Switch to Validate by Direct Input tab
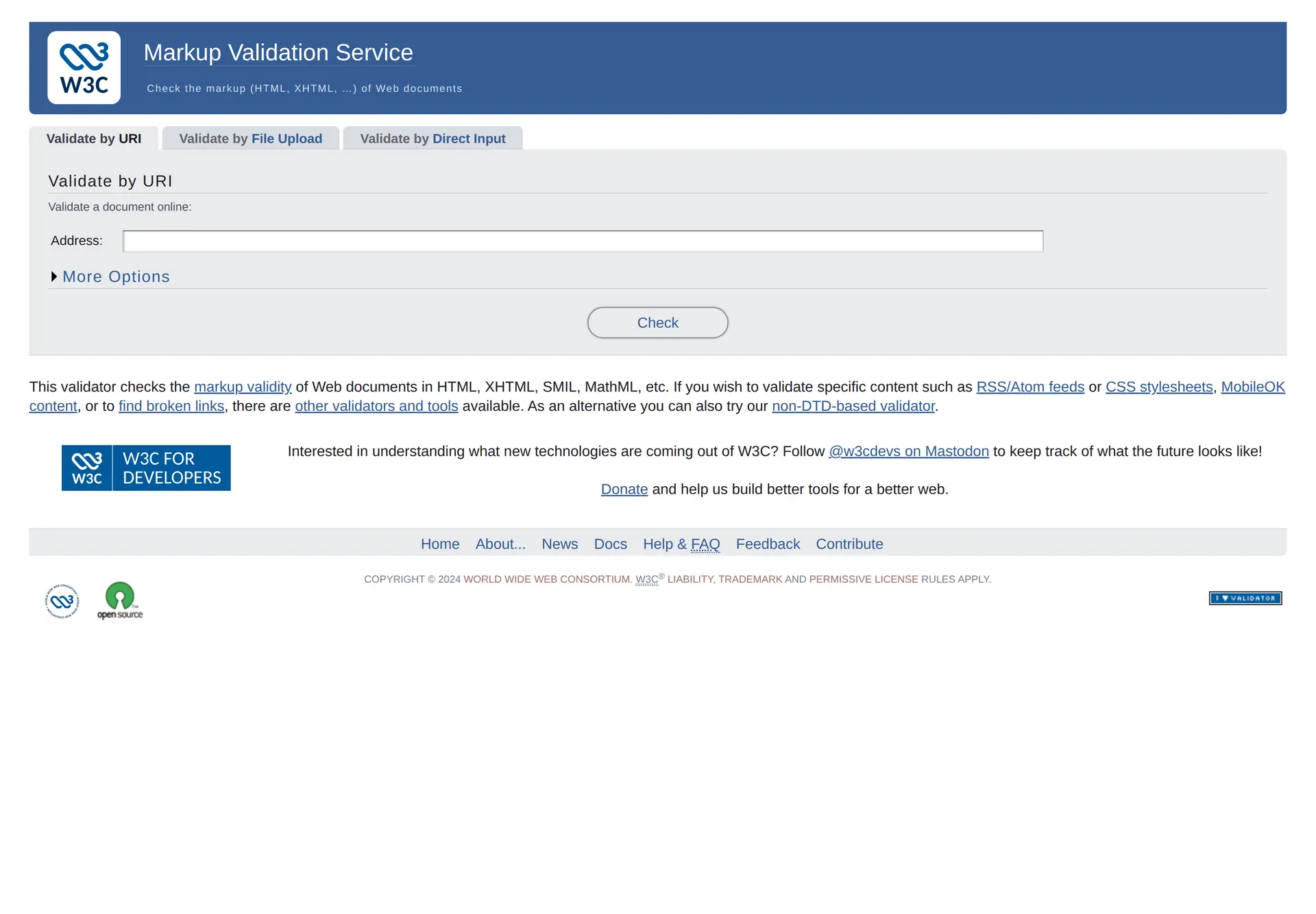Image resolution: width=1316 pixels, height=914 pixels. (433, 139)
